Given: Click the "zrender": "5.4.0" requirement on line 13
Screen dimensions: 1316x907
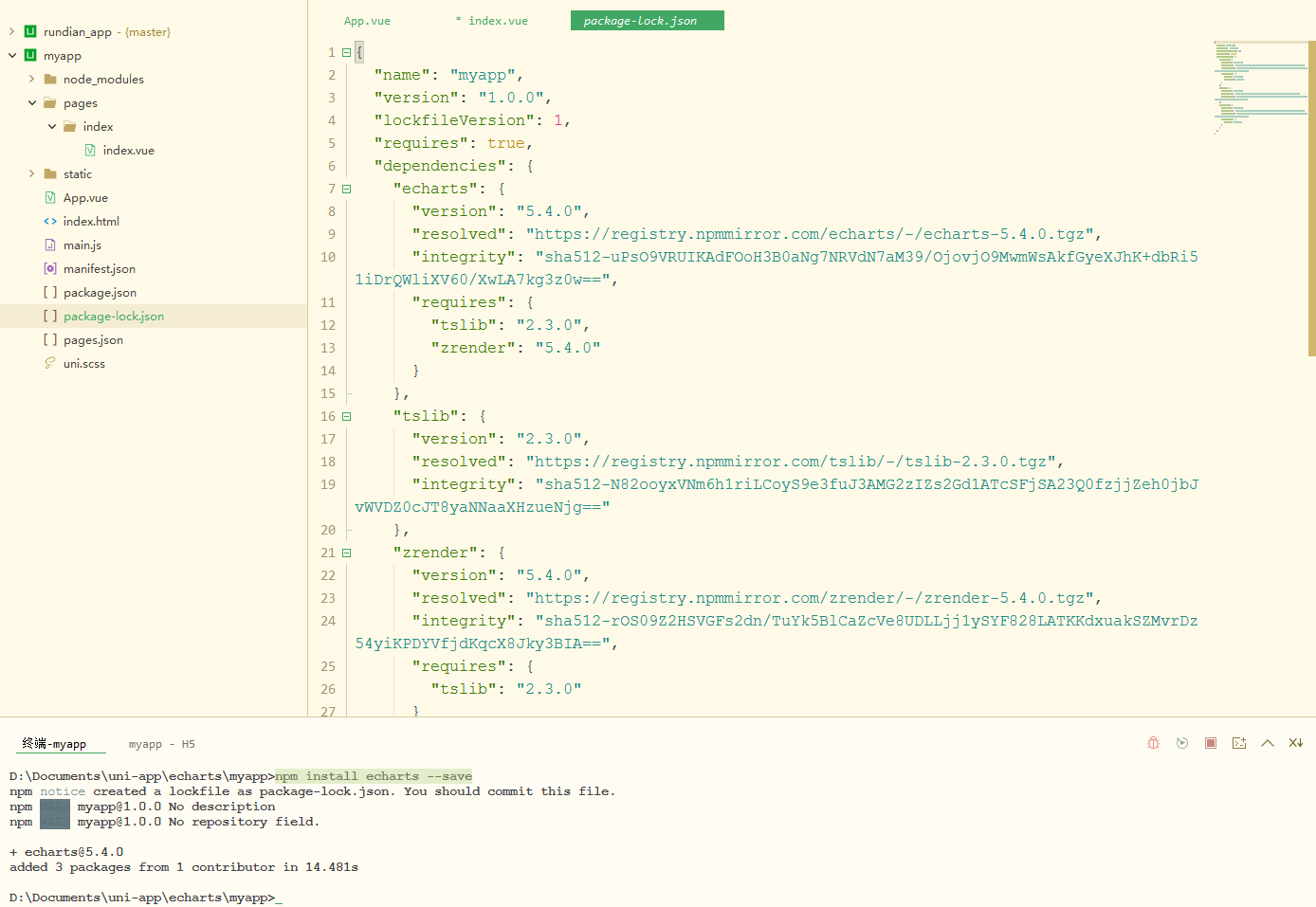Looking at the screenshot, I should [516, 348].
